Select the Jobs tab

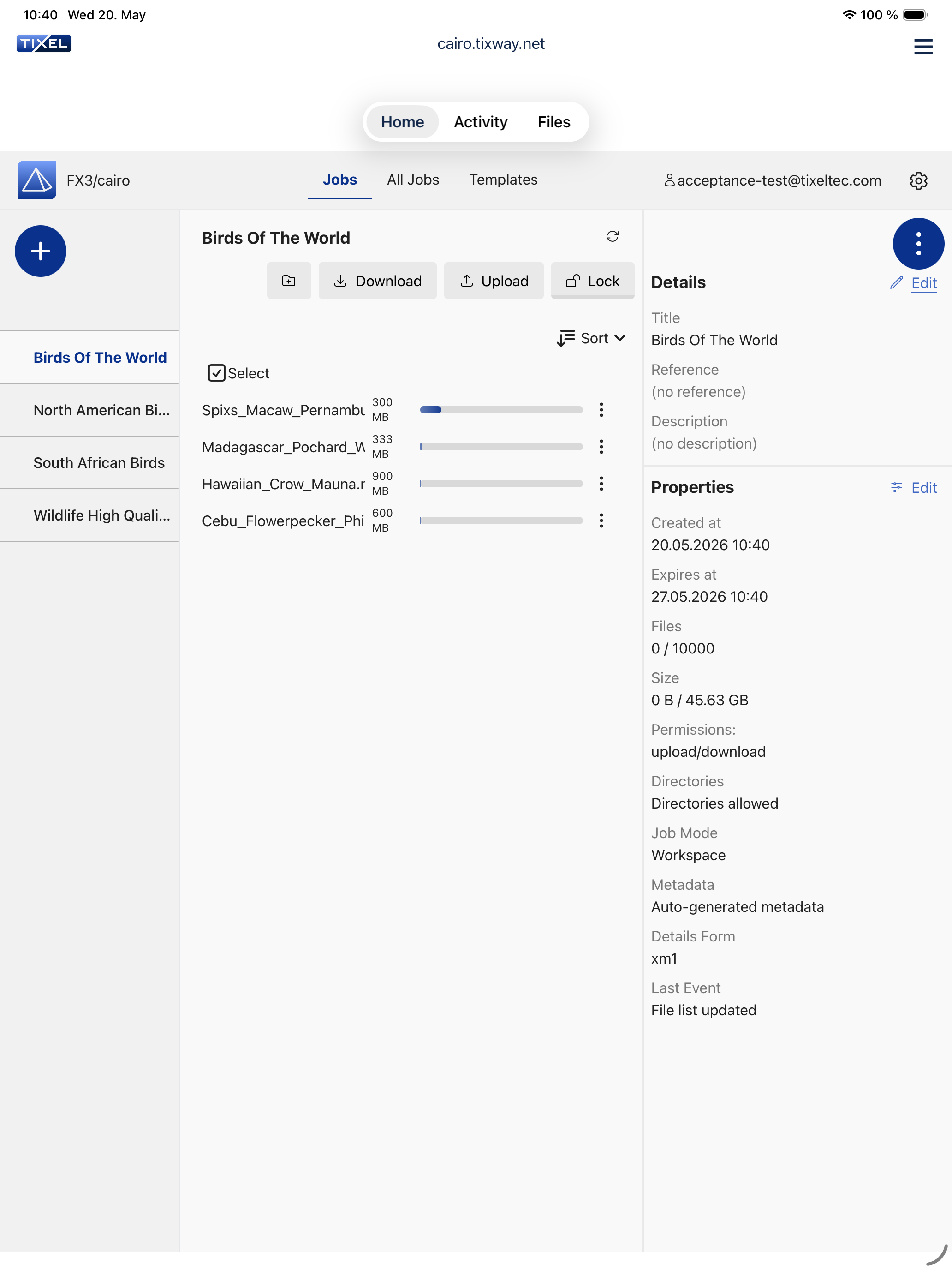tap(340, 180)
